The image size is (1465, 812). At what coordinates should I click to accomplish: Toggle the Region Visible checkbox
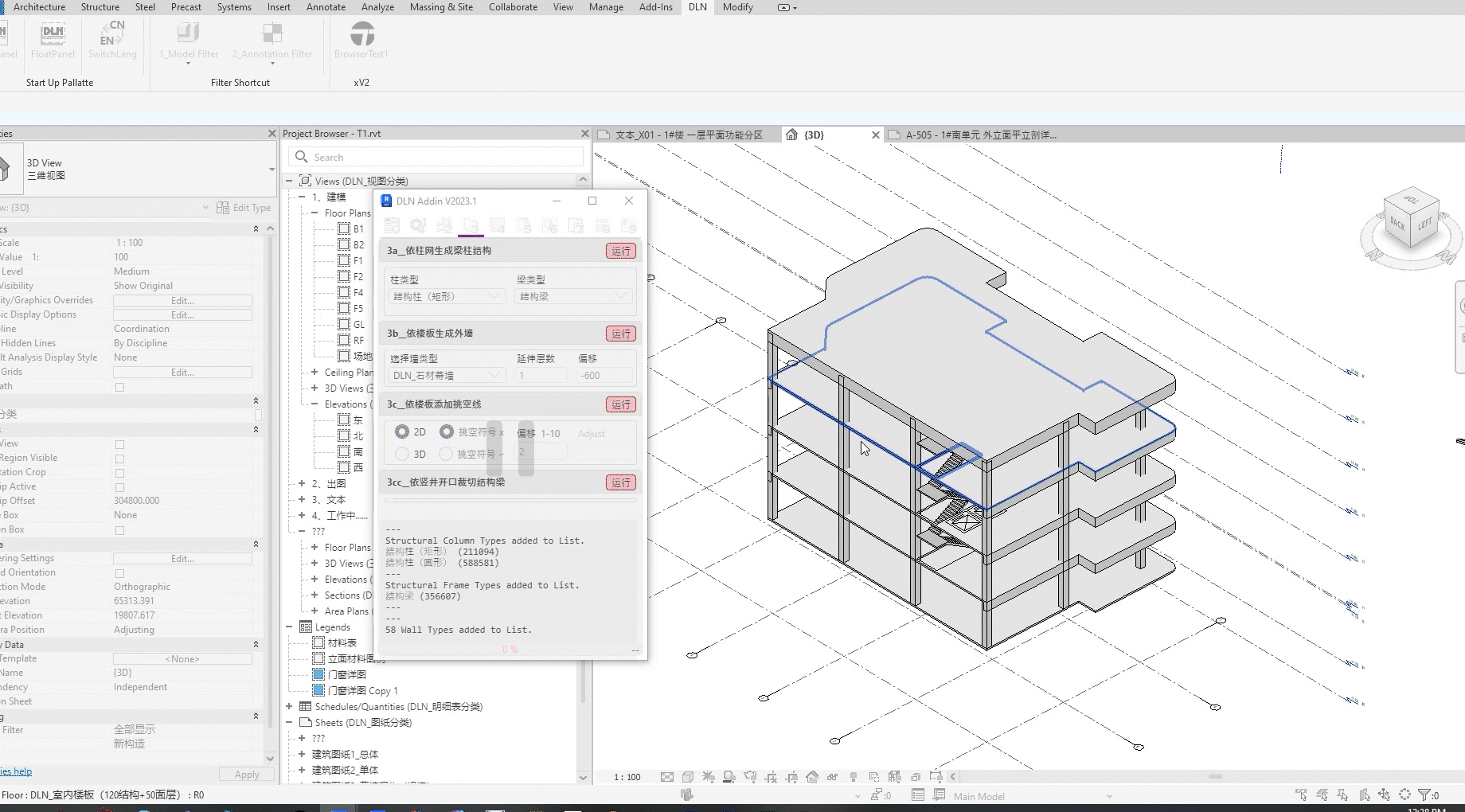(x=119, y=459)
